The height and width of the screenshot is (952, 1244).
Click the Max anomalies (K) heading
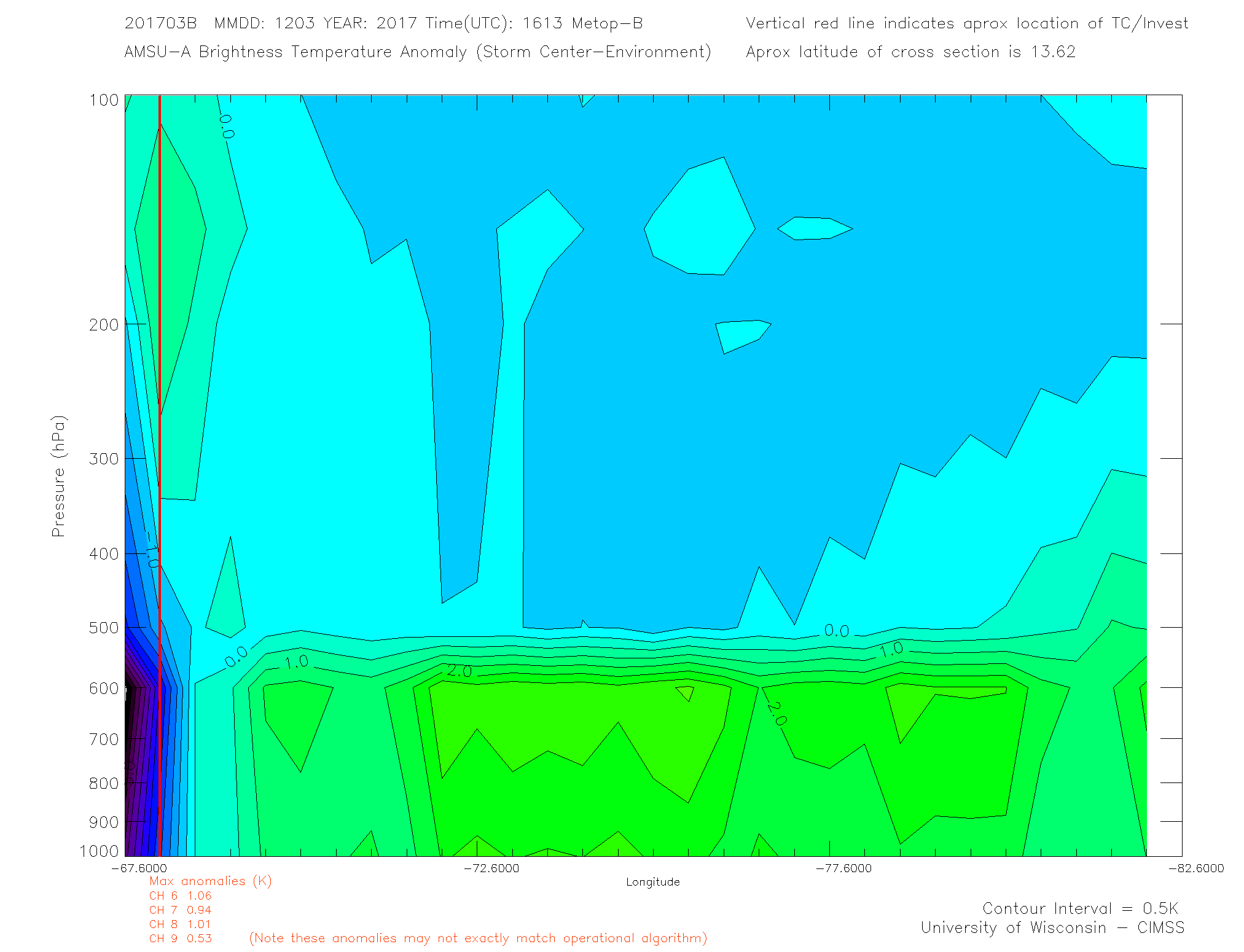[x=210, y=881]
